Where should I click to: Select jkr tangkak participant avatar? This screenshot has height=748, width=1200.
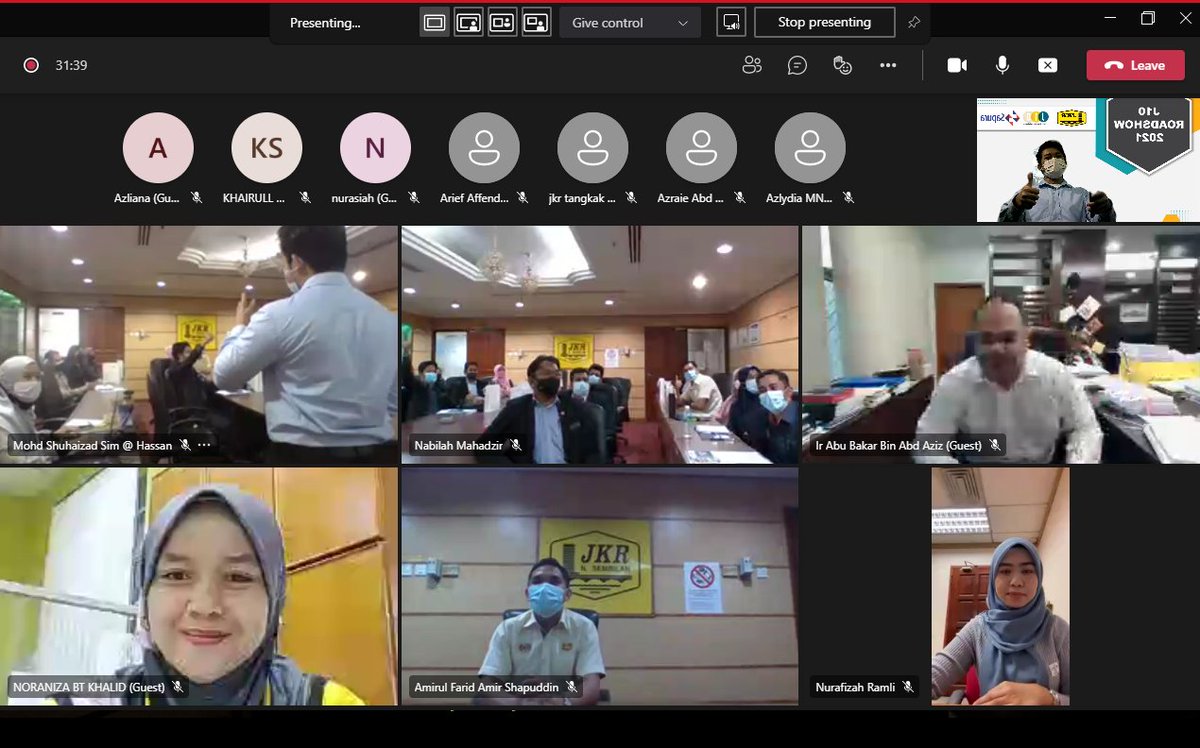tap(593, 148)
